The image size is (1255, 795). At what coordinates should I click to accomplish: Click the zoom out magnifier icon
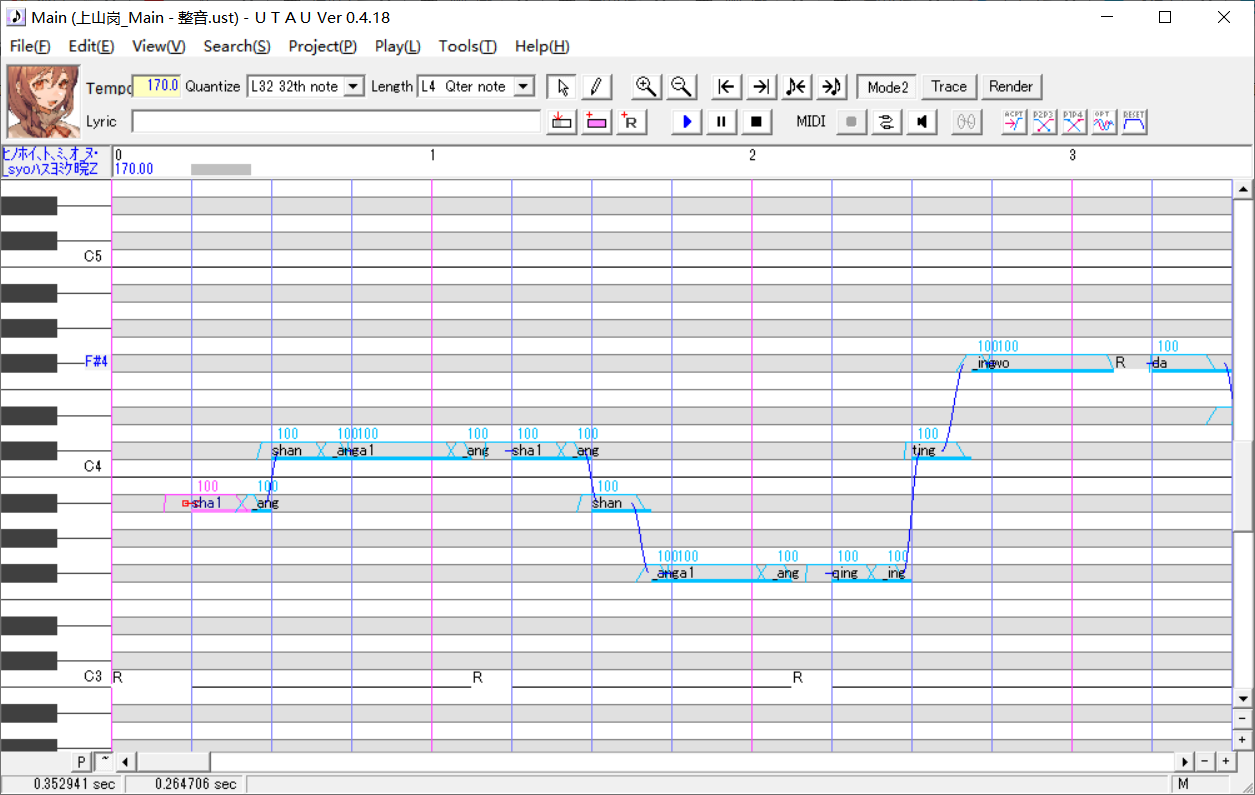point(681,87)
